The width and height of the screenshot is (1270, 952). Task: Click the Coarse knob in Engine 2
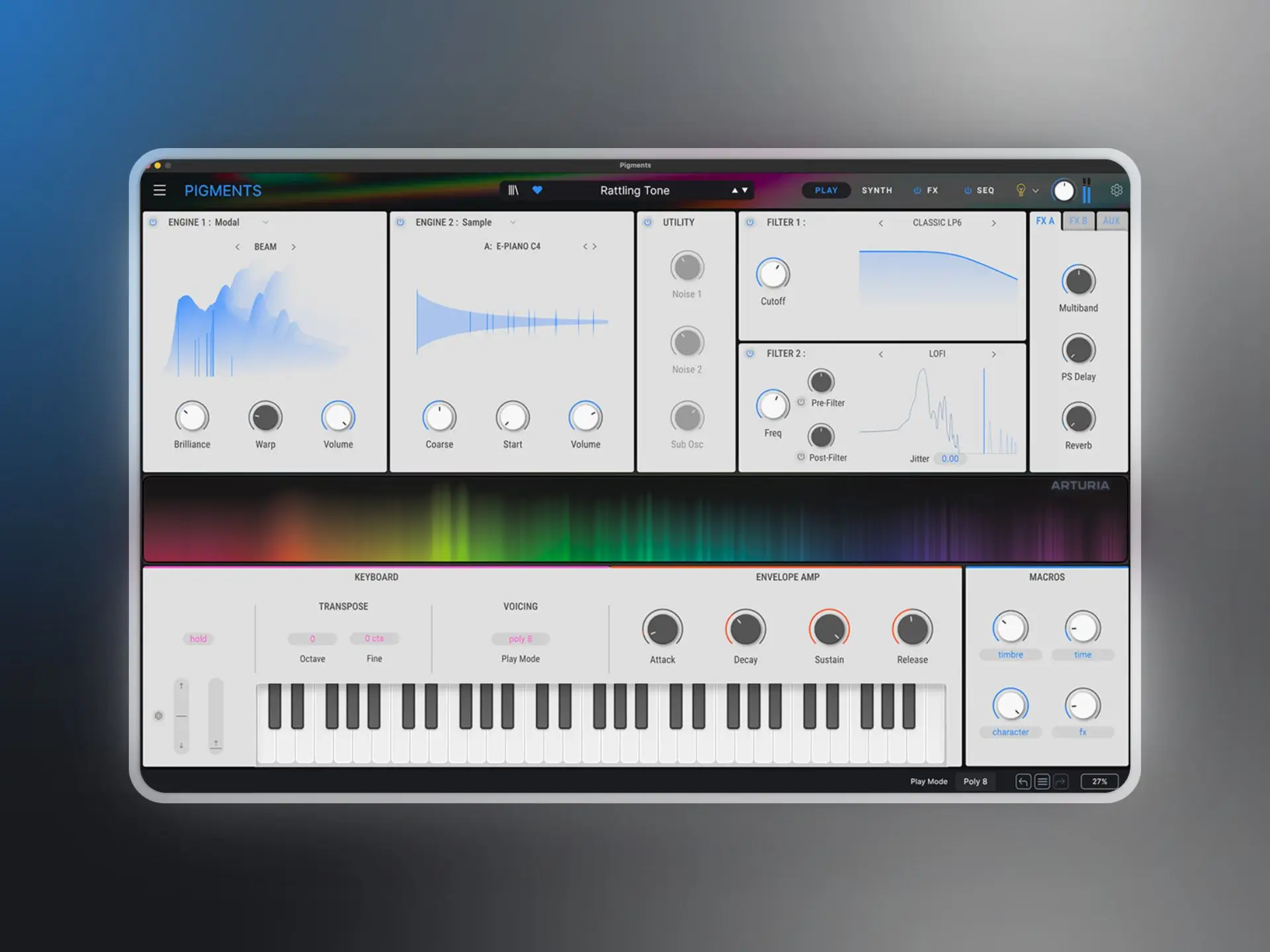(439, 417)
